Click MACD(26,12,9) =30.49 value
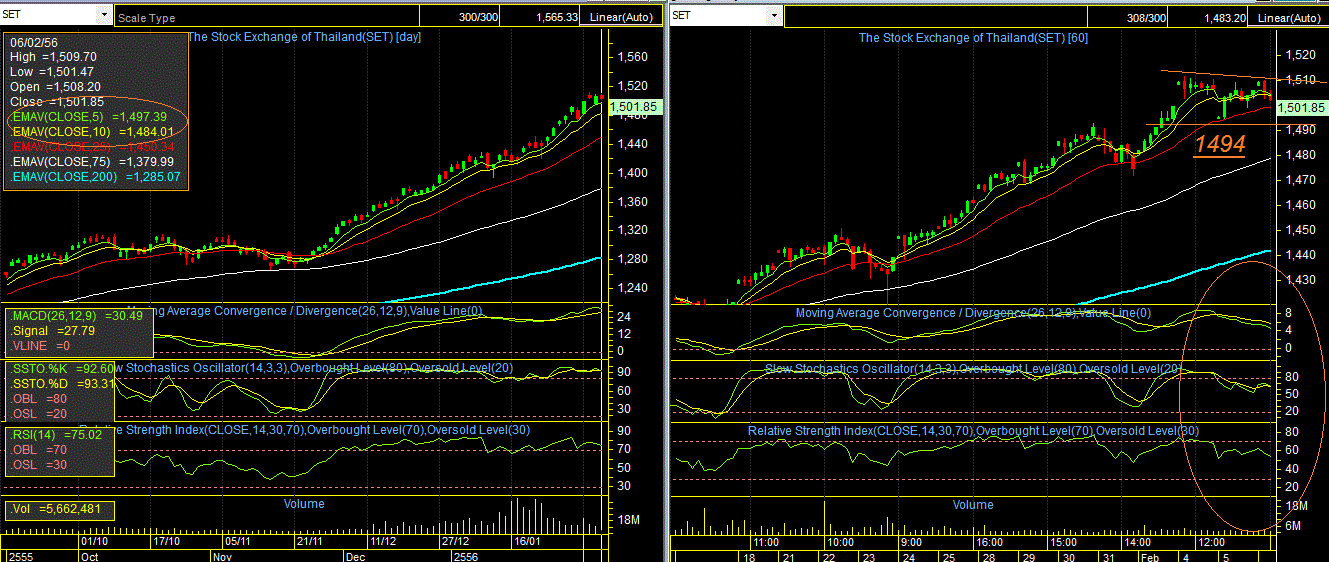 coord(77,316)
